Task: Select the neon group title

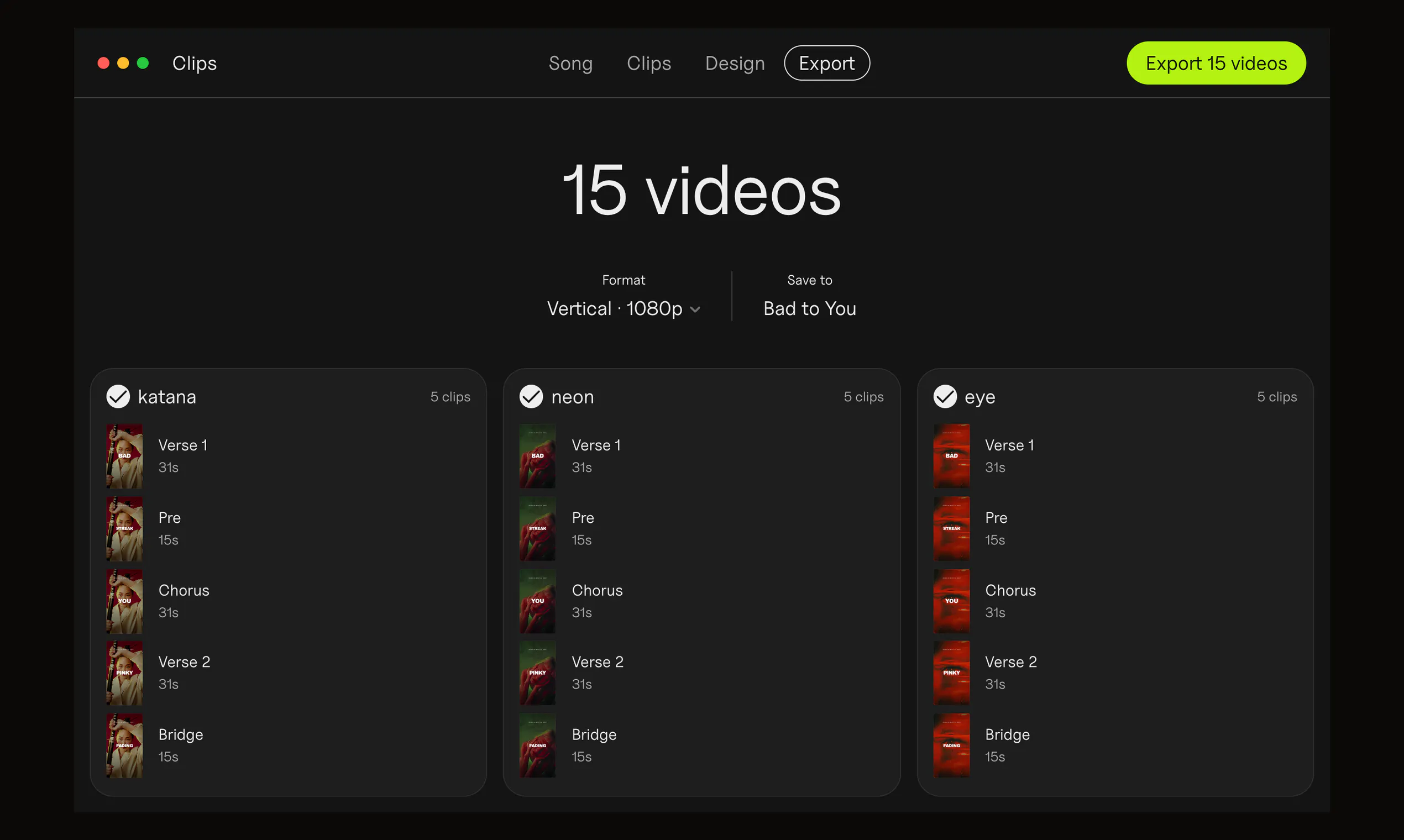Action: click(572, 397)
